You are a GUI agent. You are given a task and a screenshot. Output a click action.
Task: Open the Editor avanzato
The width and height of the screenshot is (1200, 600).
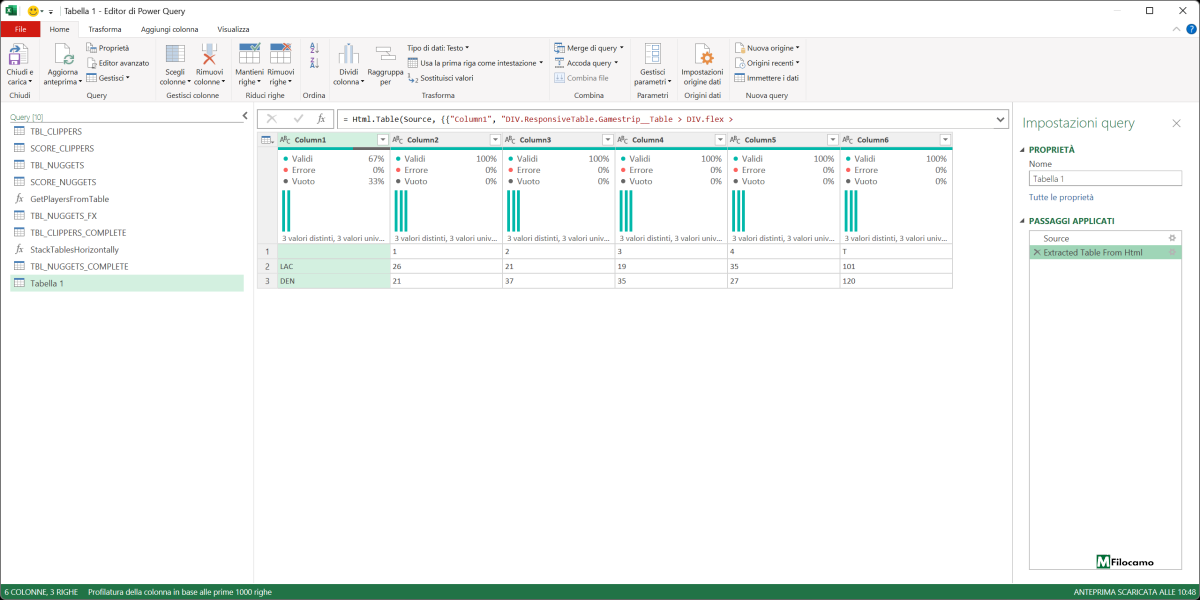[117, 62]
